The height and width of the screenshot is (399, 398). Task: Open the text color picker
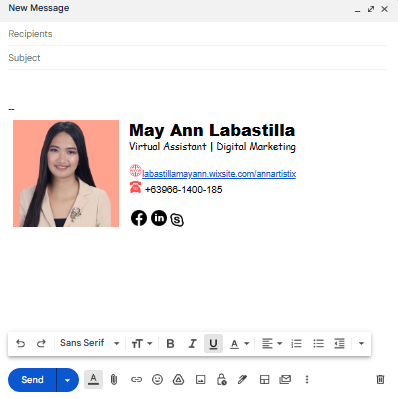(x=239, y=344)
